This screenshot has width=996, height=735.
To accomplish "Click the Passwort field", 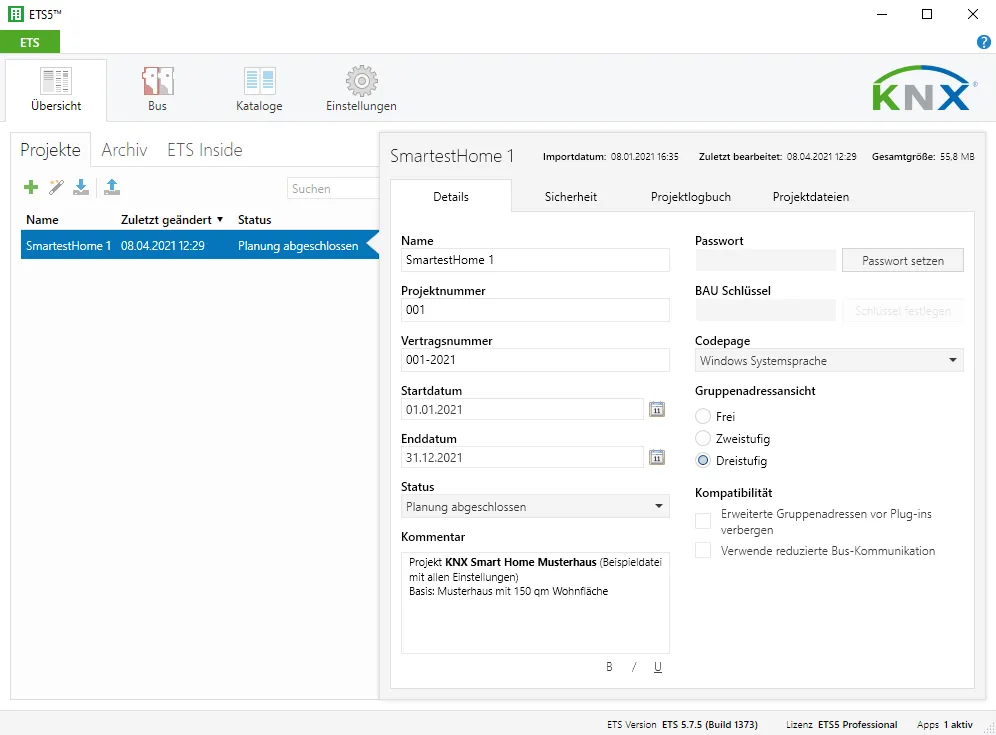I will point(765,260).
